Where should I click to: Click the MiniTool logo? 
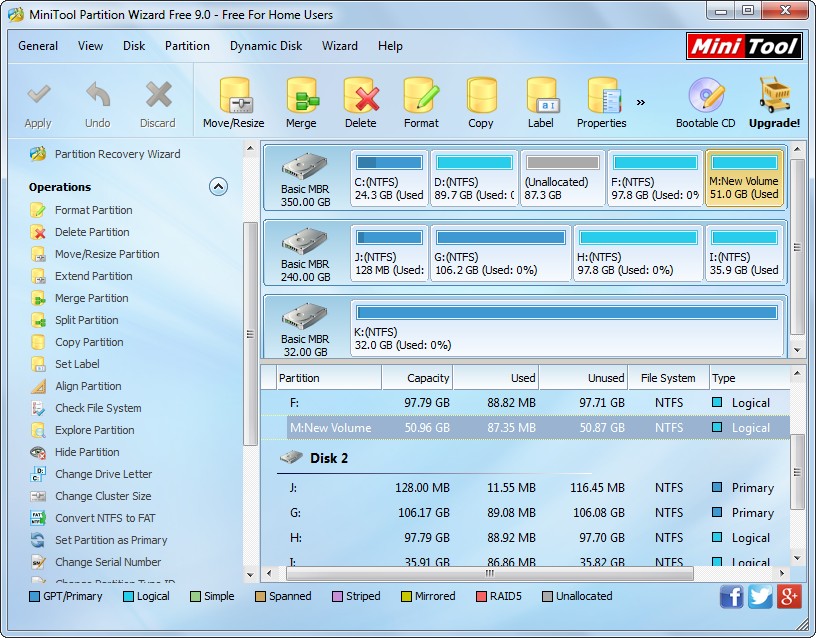[x=744, y=46]
